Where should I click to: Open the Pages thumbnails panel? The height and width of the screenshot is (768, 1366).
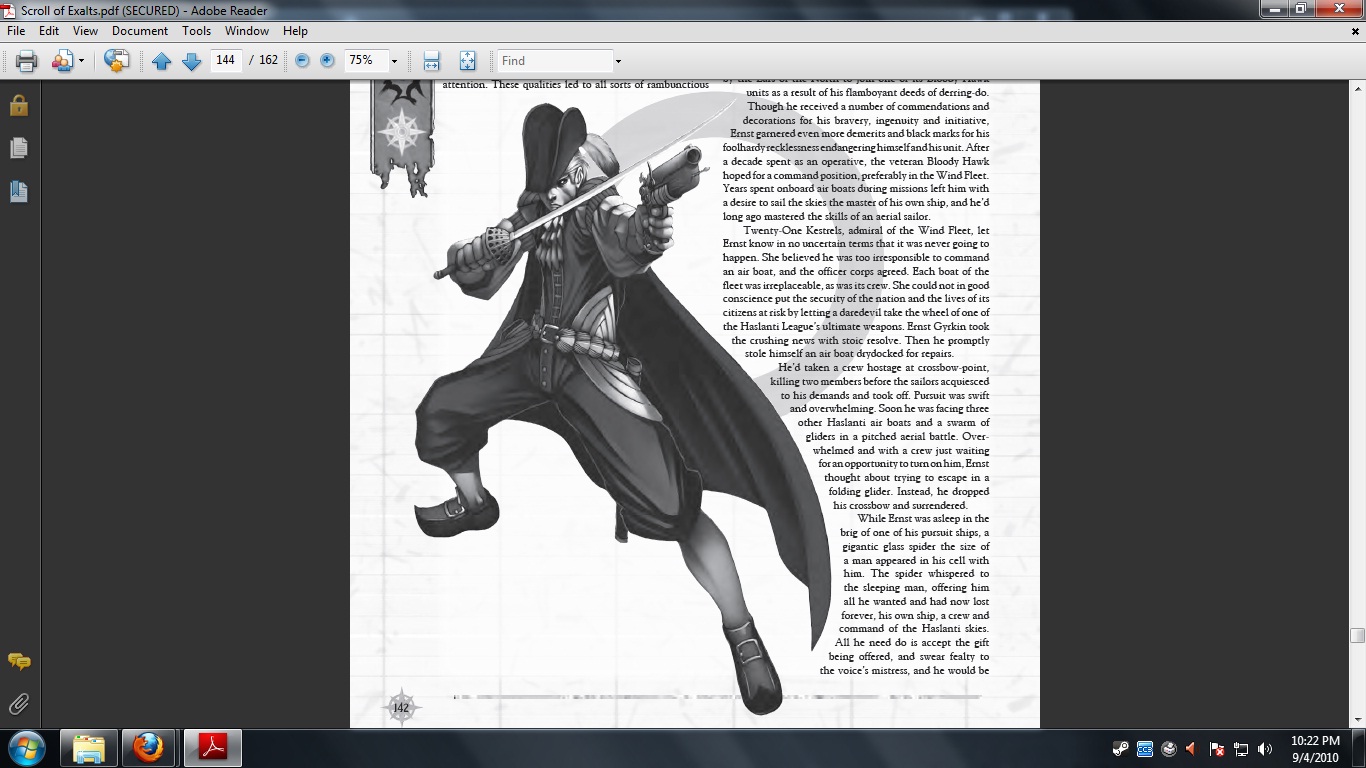[19, 148]
